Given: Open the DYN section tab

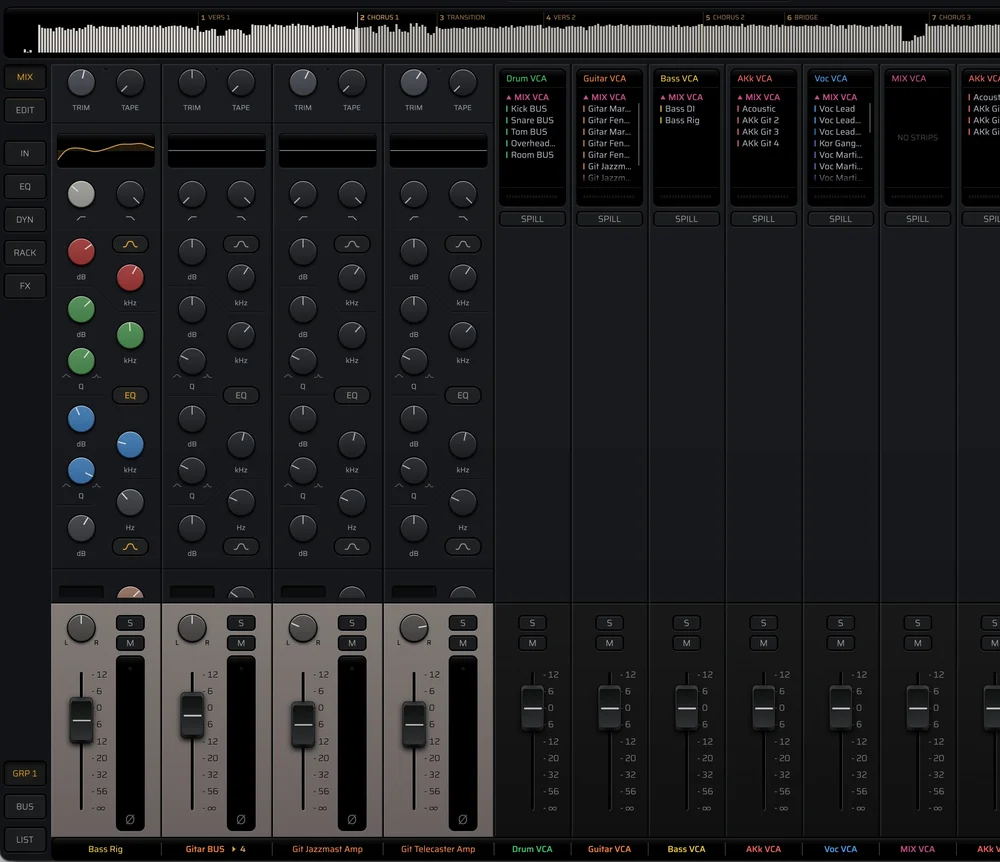Looking at the screenshot, I should 25,220.
